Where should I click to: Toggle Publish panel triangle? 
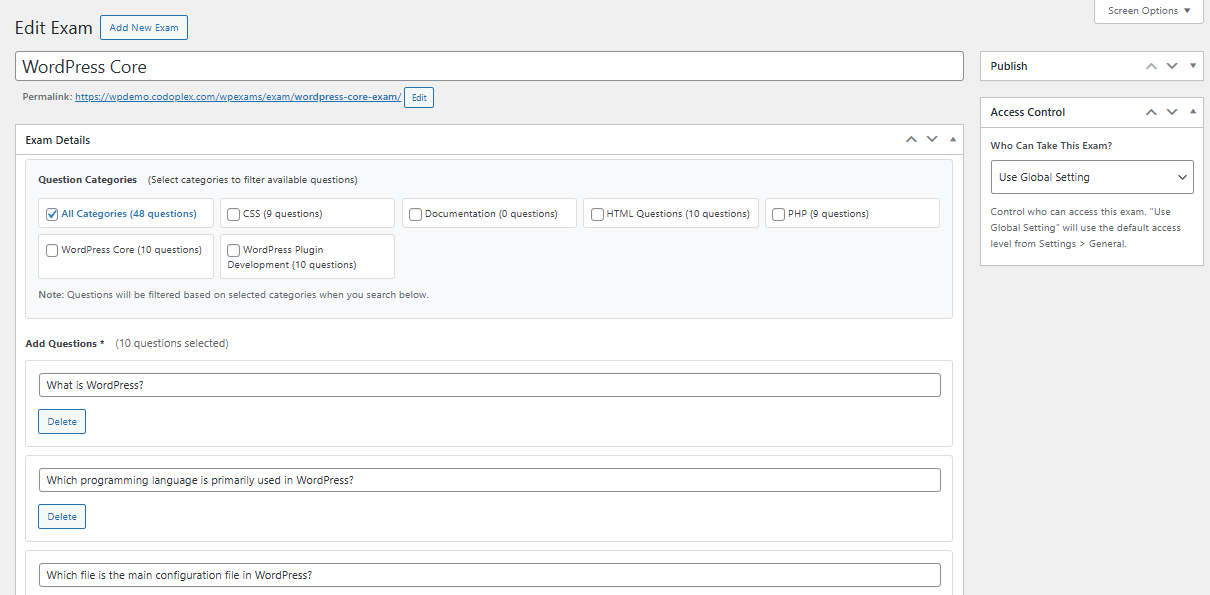pyautogui.click(x=1193, y=66)
